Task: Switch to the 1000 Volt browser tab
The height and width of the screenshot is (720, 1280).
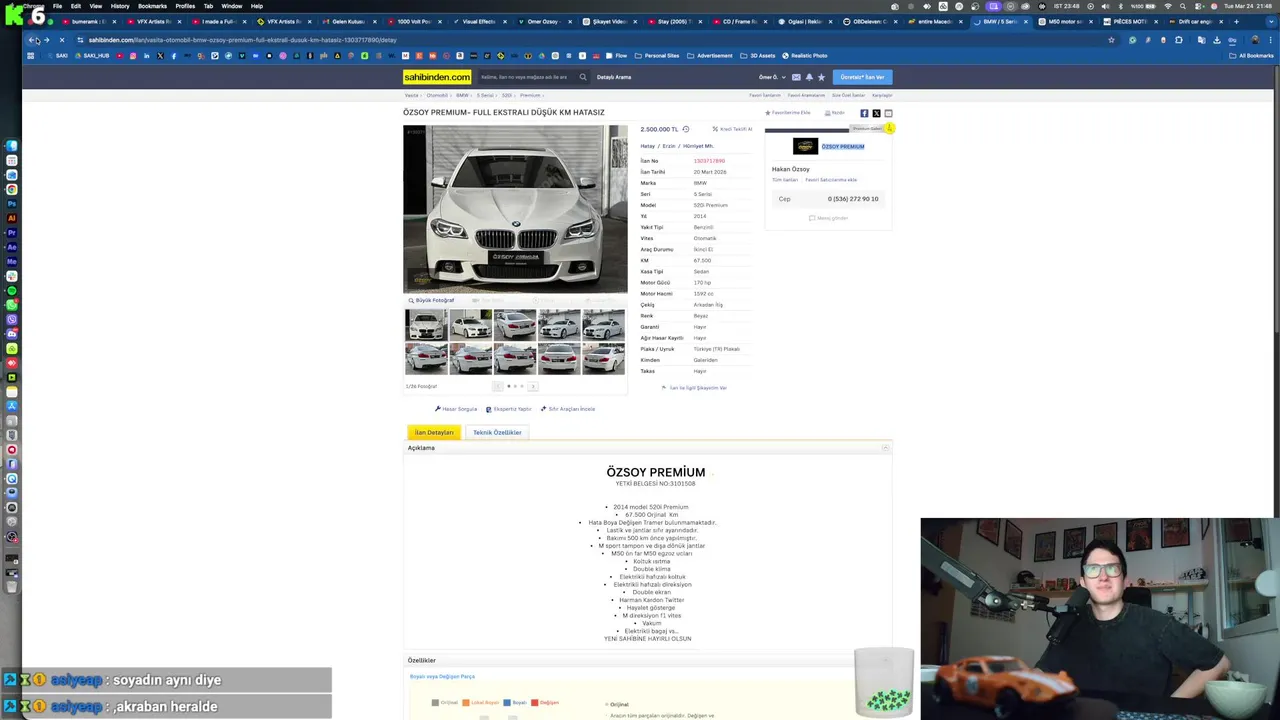Action: pyautogui.click(x=413, y=21)
